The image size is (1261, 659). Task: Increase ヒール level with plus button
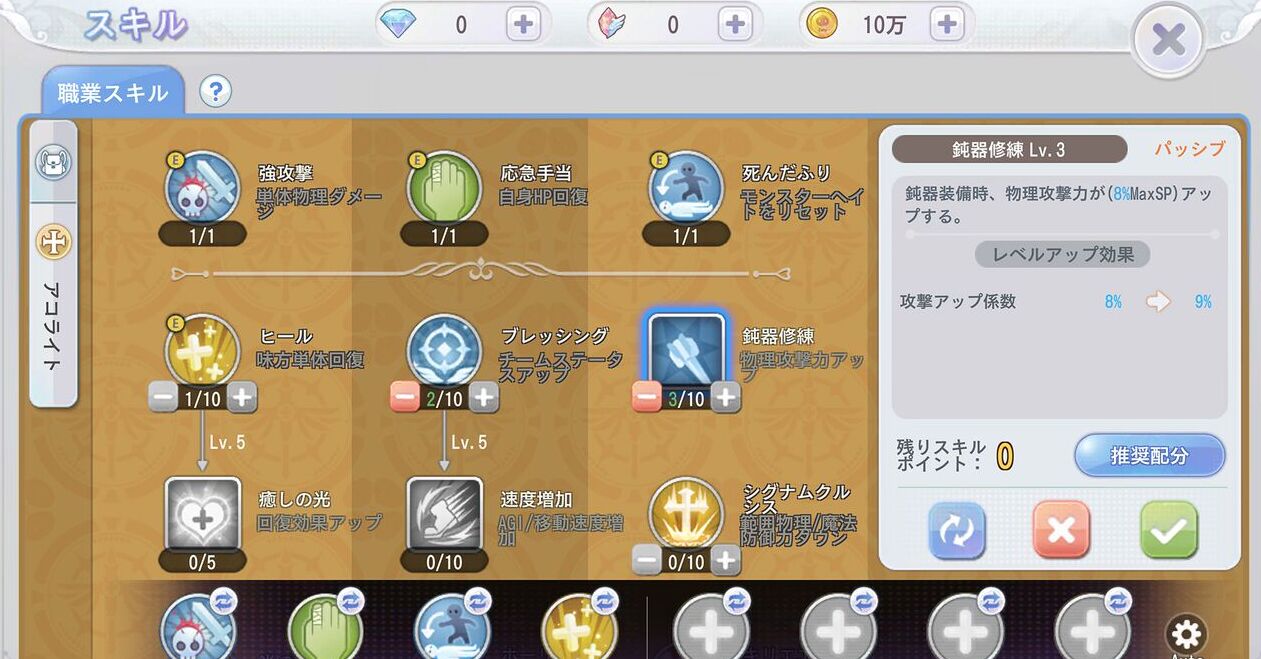tap(242, 397)
